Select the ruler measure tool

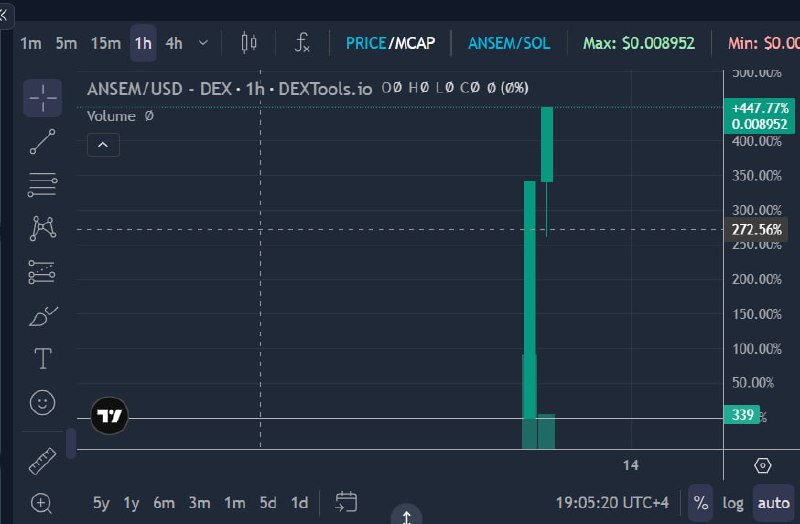click(x=42, y=461)
